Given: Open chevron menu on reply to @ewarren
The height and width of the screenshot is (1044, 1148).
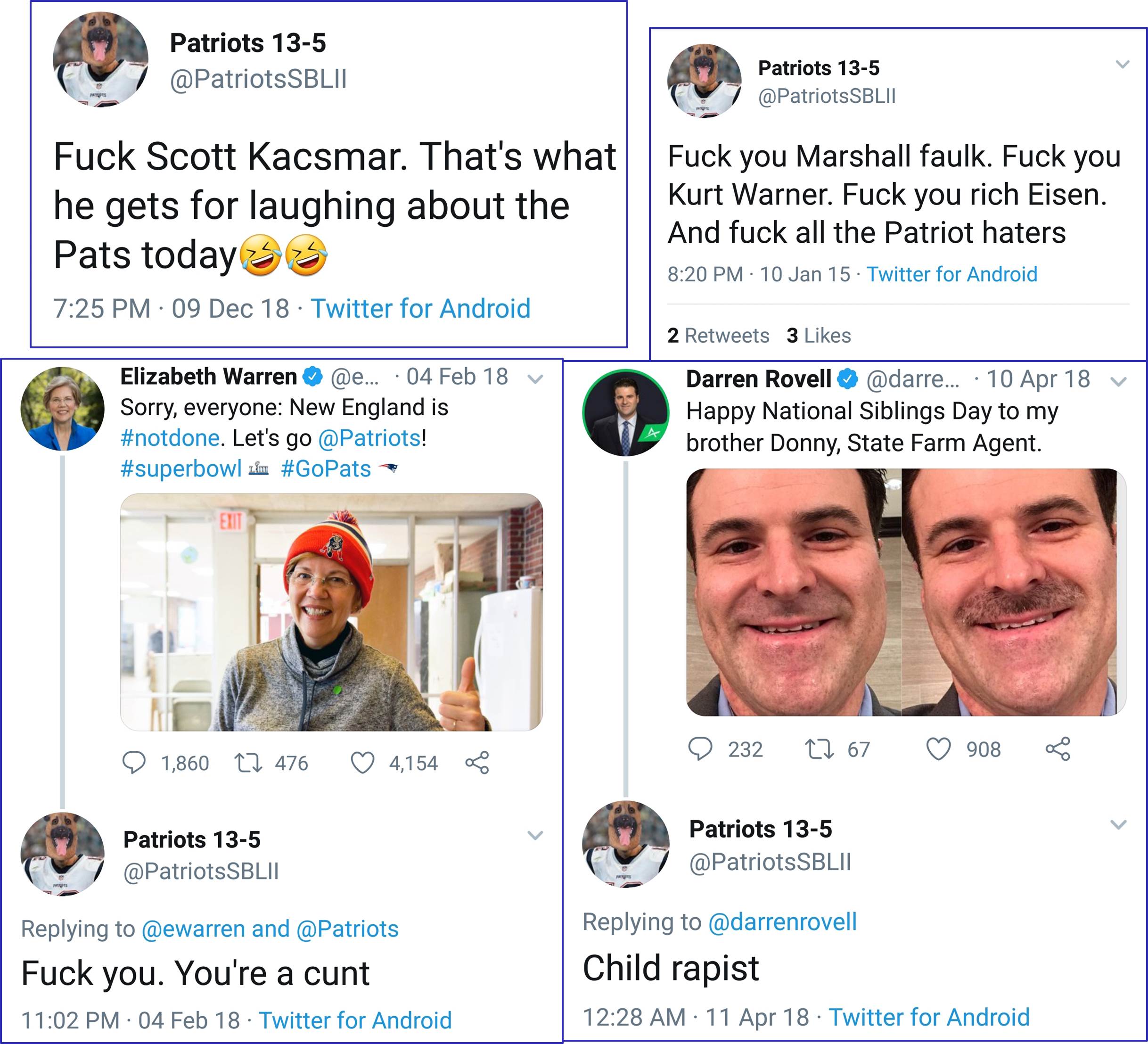Looking at the screenshot, I should pos(535,836).
